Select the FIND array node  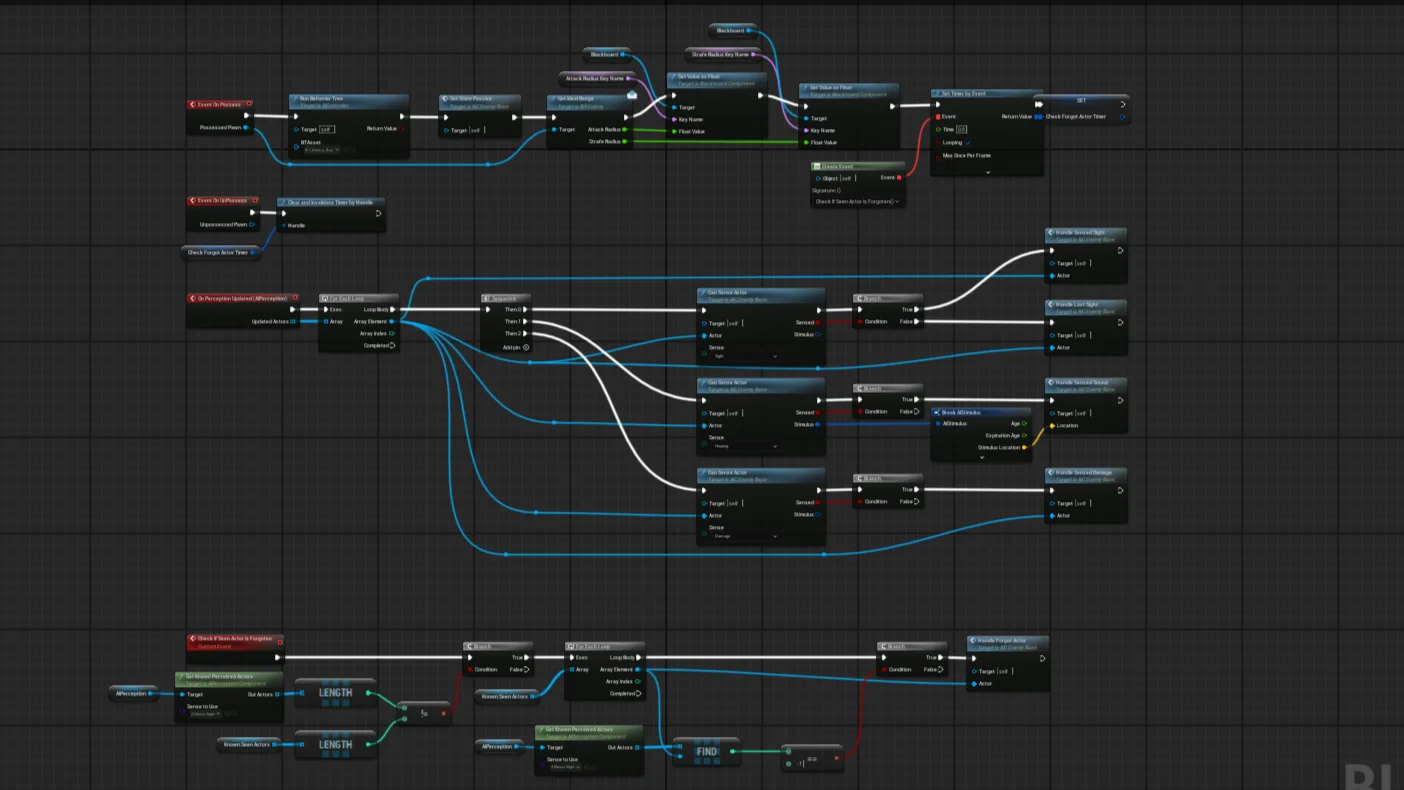coord(706,751)
